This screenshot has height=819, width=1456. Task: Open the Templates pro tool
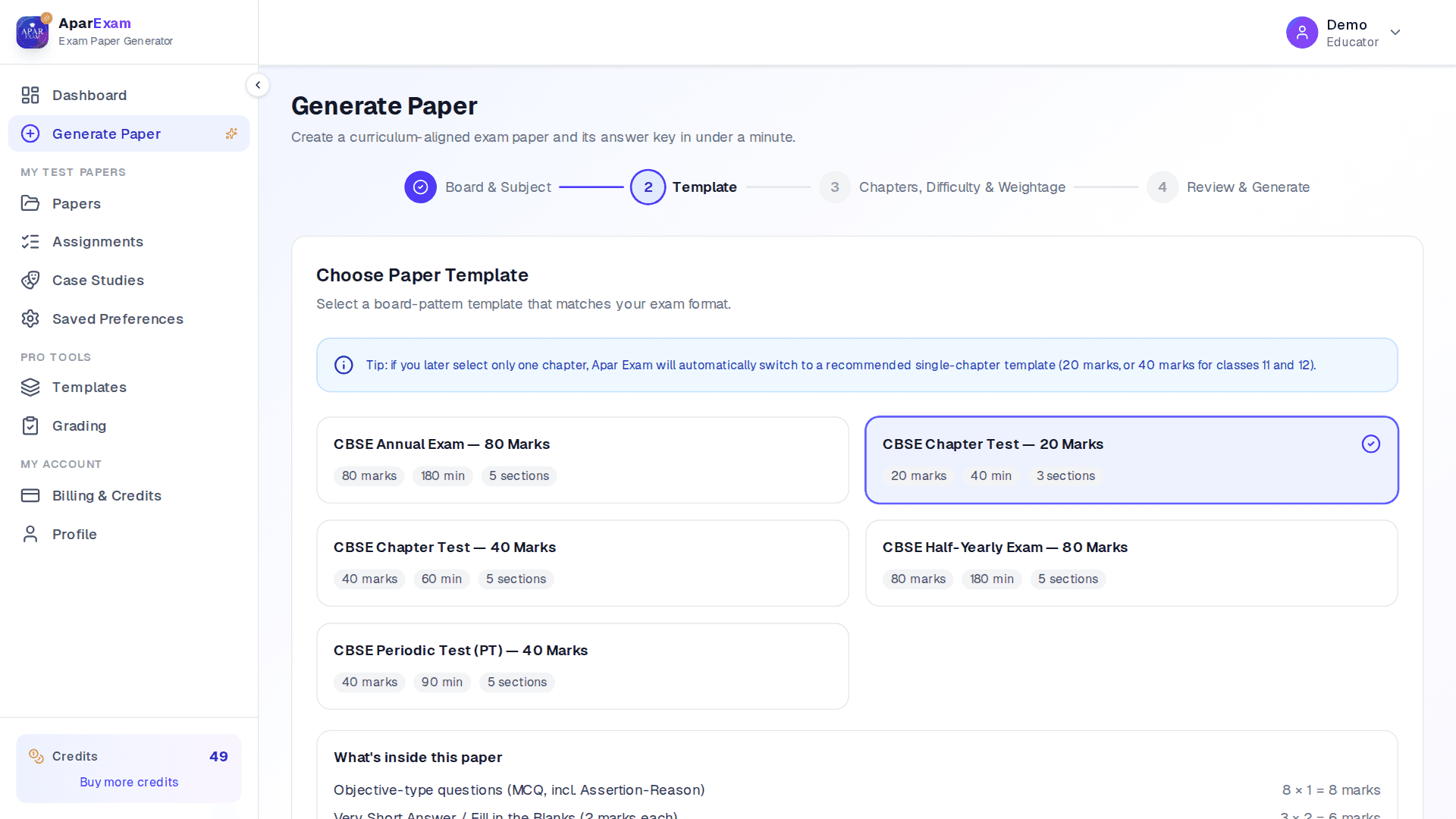point(129,387)
